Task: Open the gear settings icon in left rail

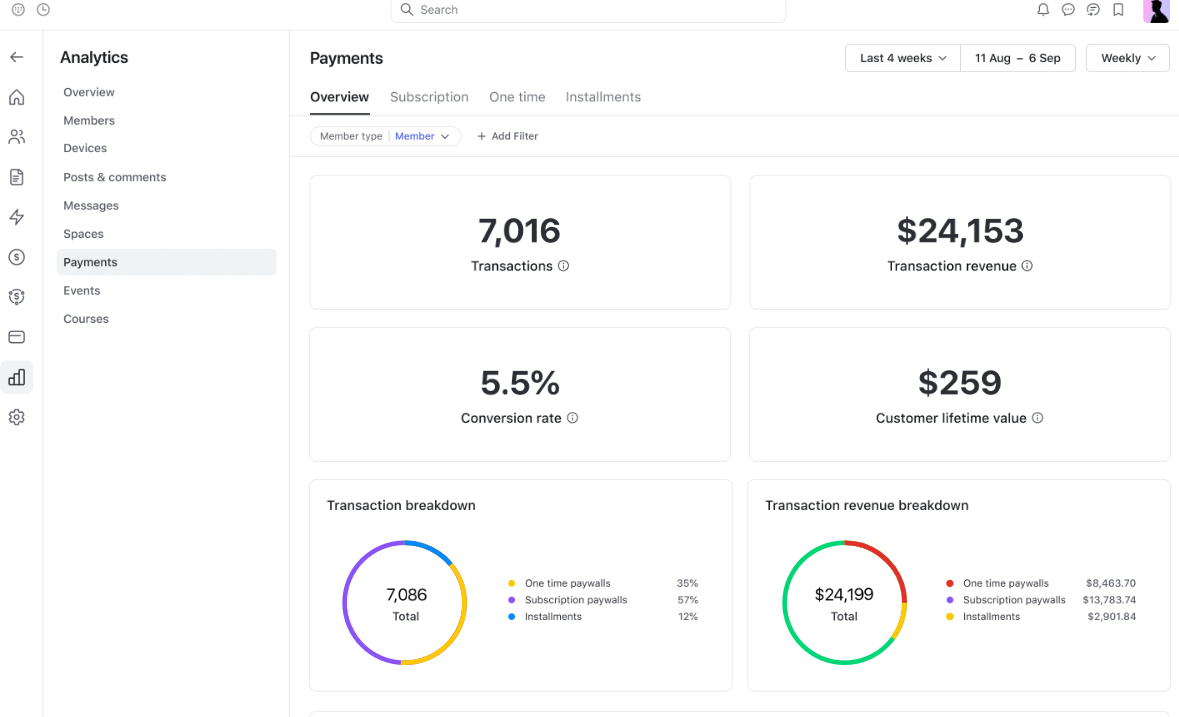Action: 17,417
